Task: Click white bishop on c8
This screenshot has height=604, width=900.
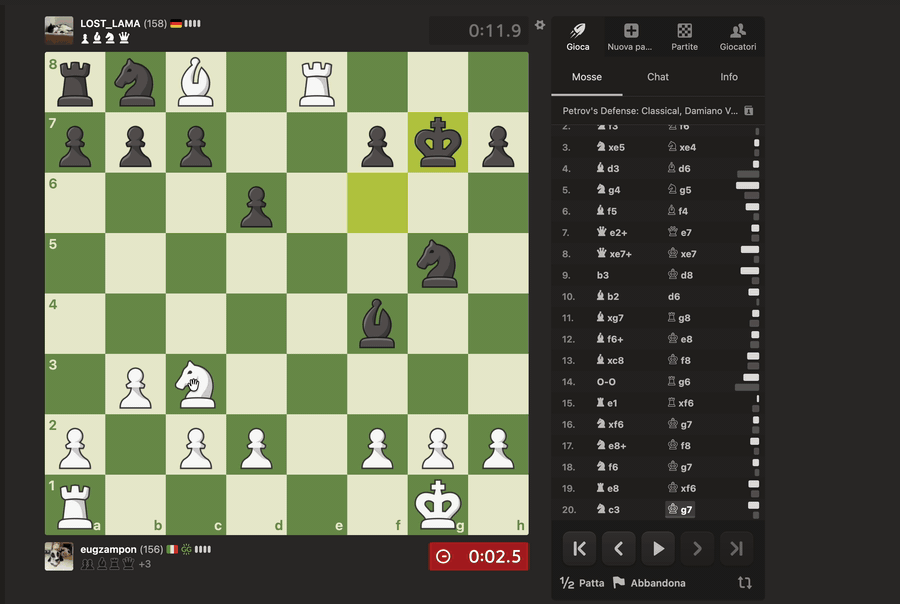Action: [x=196, y=82]
